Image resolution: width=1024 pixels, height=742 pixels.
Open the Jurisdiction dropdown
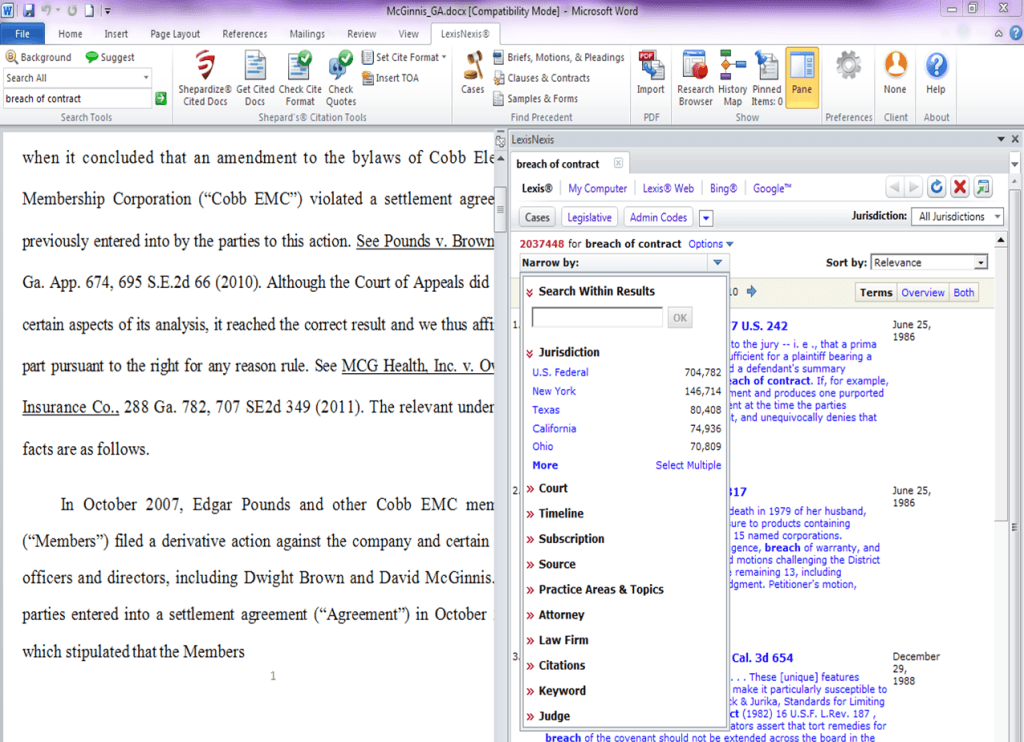pyautogui.click(x=958, y=217)
